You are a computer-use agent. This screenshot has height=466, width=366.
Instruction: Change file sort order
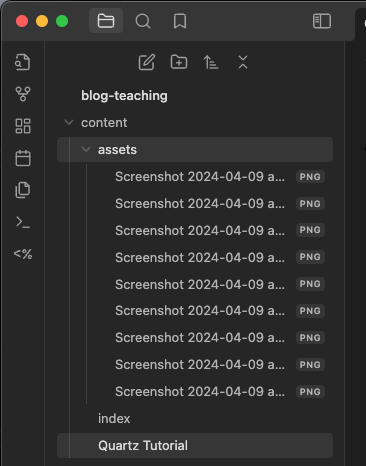pyautogui.click(x=211, y=62)
